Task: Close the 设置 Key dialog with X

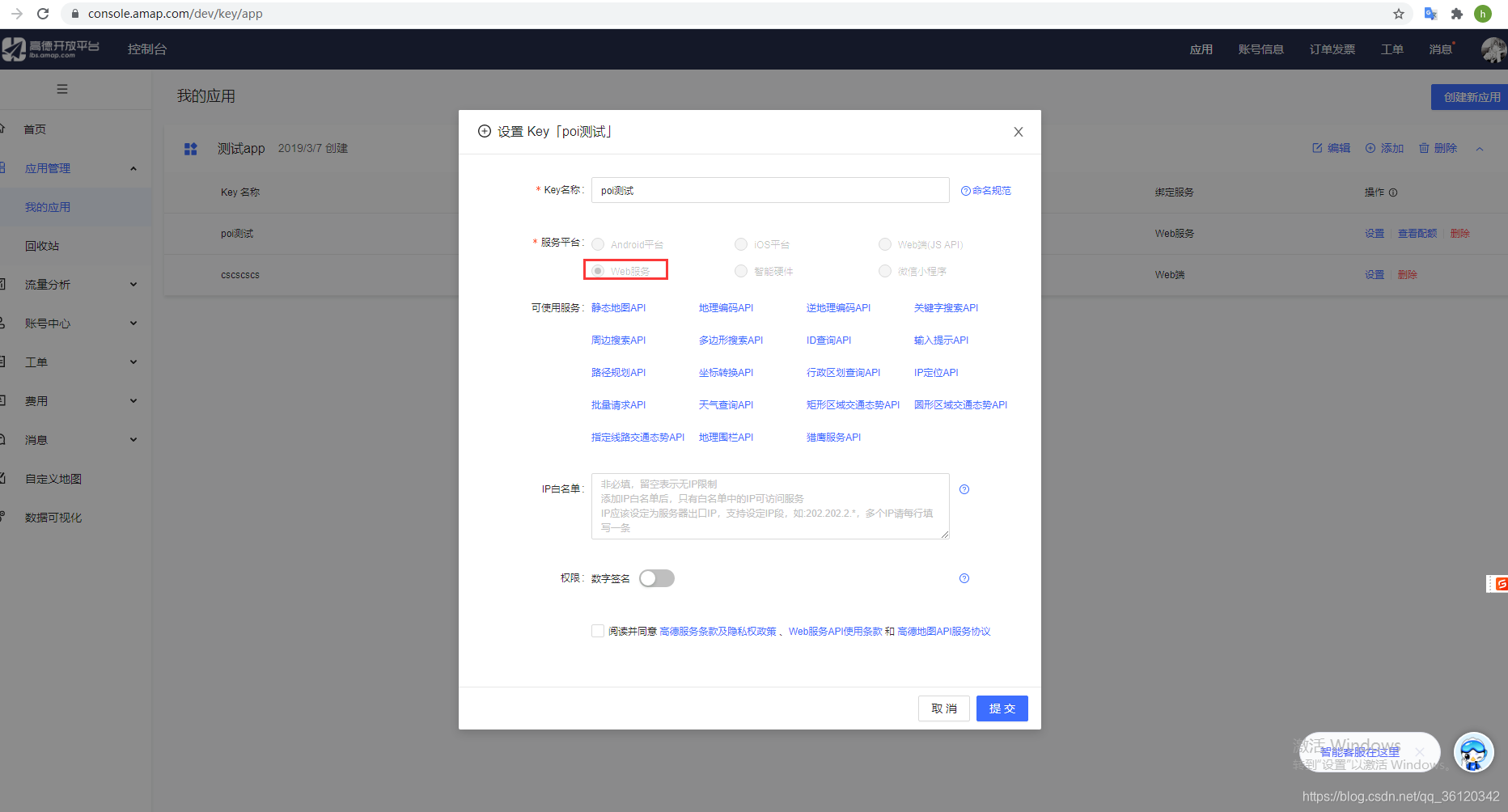Action: [x=1019, y=132]
